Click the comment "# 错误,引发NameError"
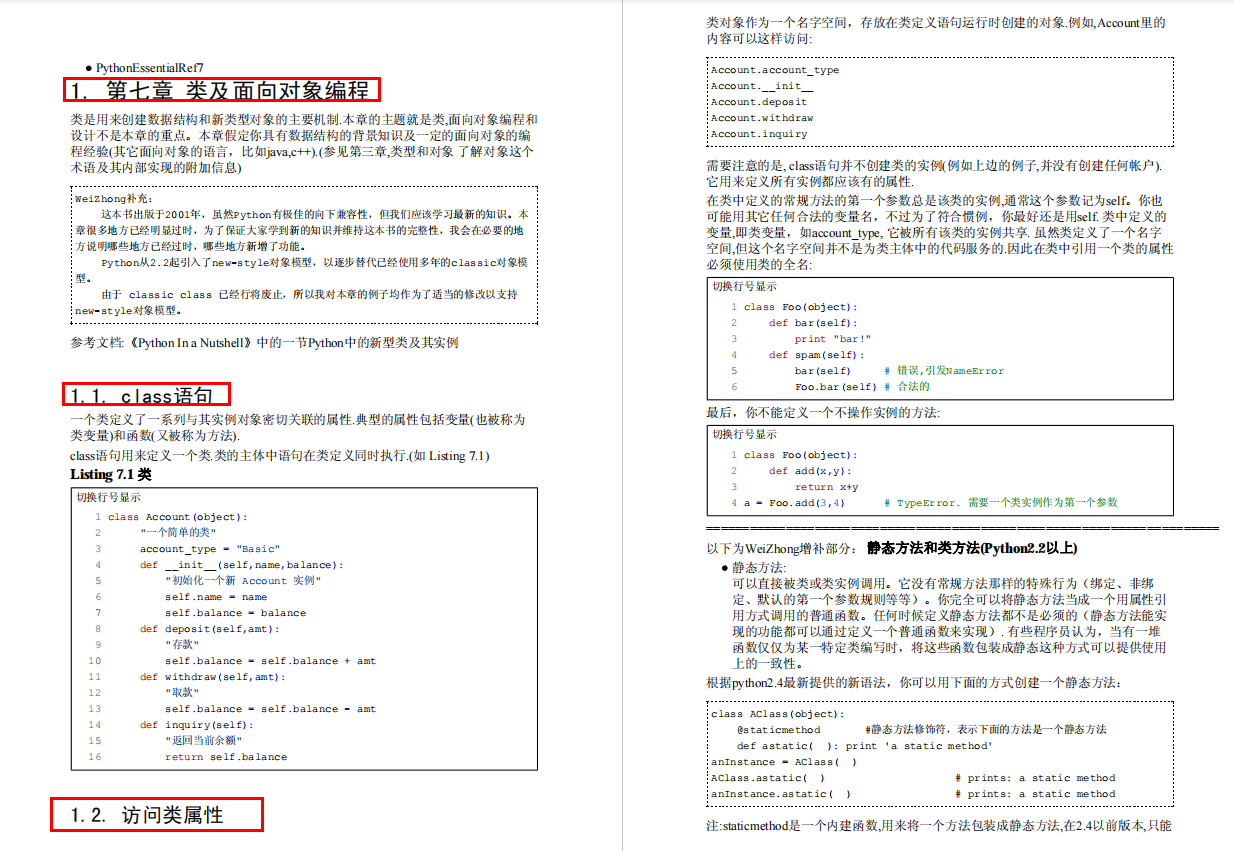This screenshot has height=851, width=1234. tap(944, 371)
